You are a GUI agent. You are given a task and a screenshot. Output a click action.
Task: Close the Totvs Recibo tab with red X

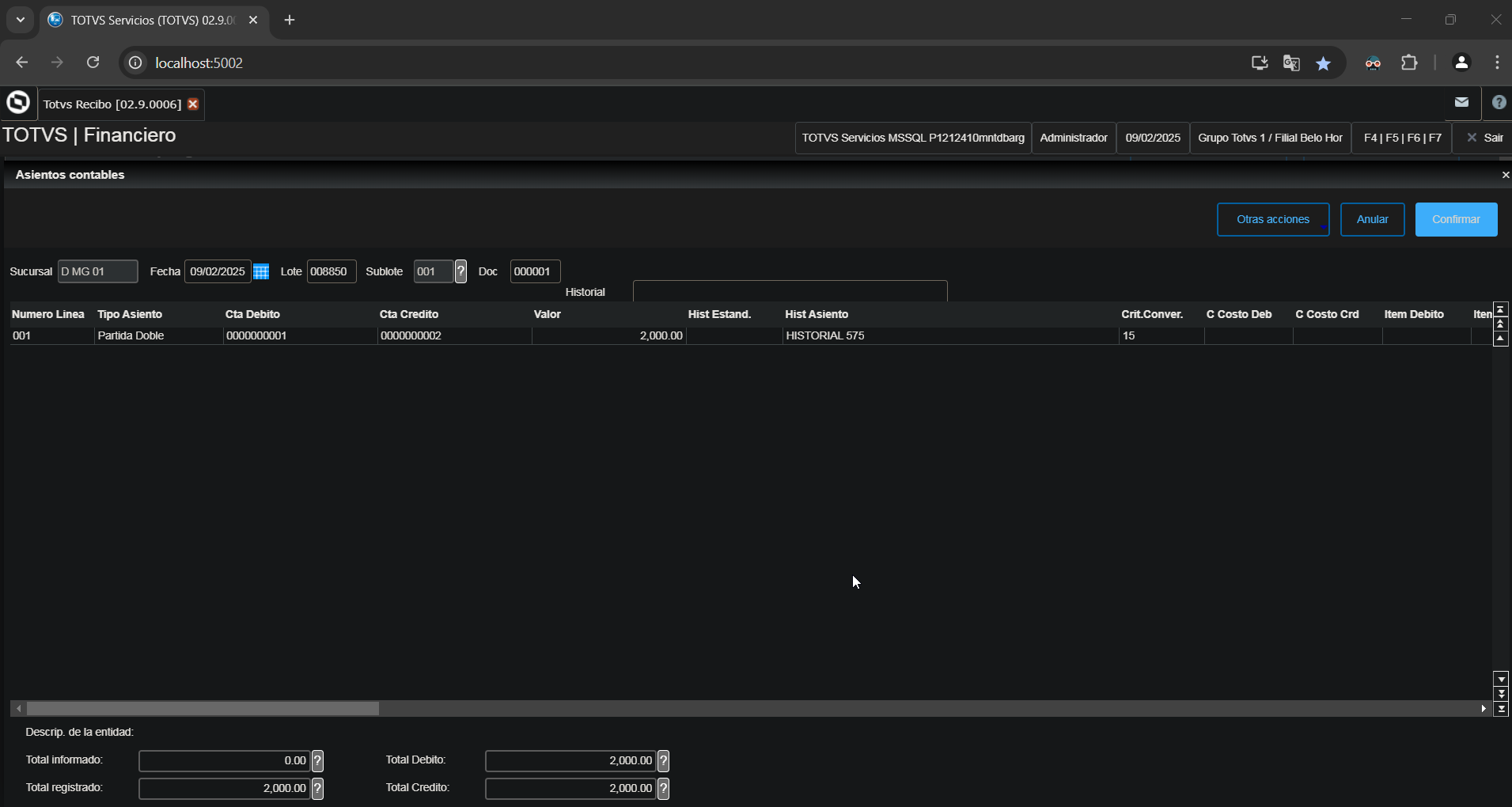click(x=193, y=104)
